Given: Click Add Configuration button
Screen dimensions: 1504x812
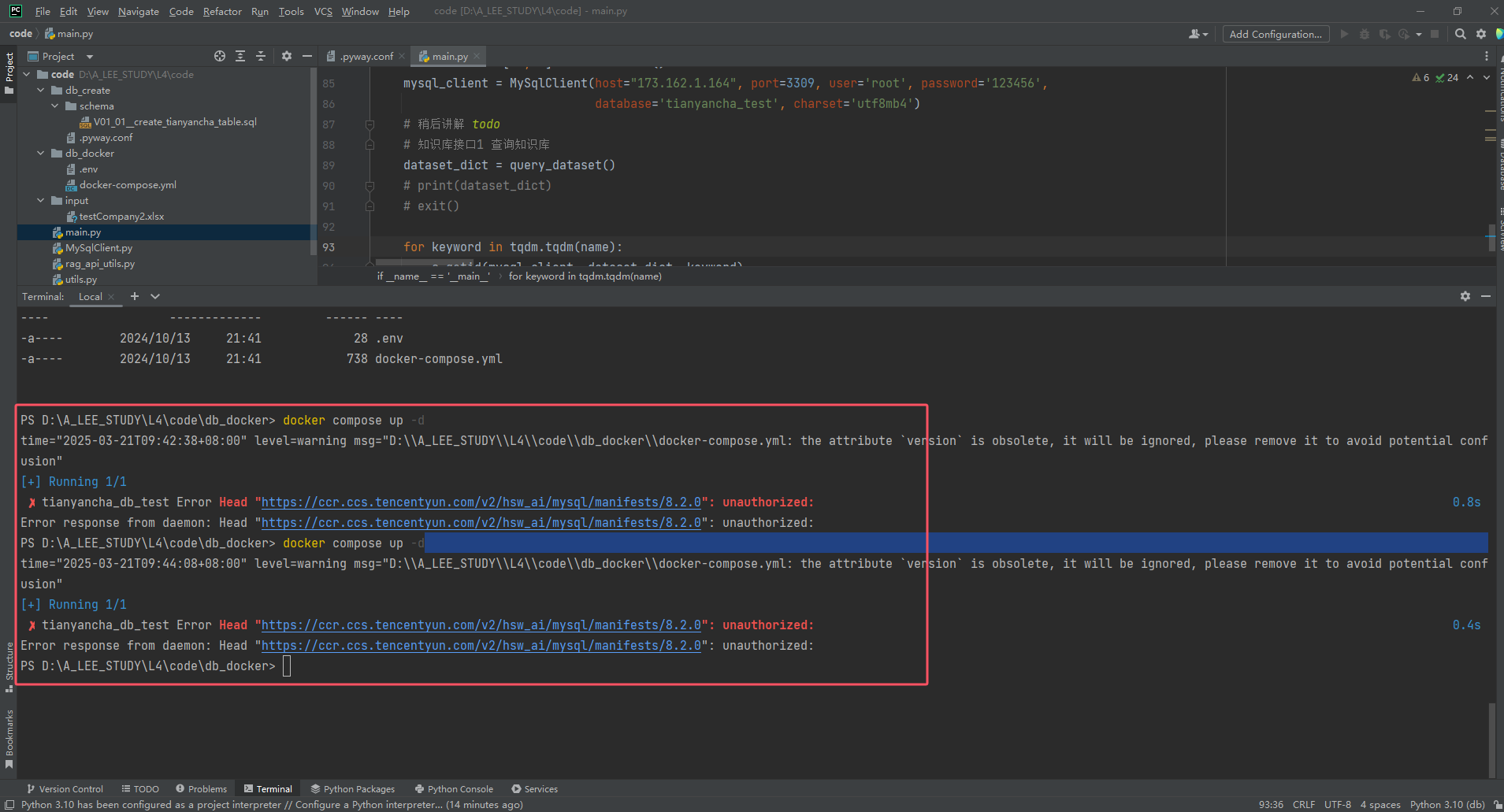Looking at the screenshot, I should (1275, 34).
